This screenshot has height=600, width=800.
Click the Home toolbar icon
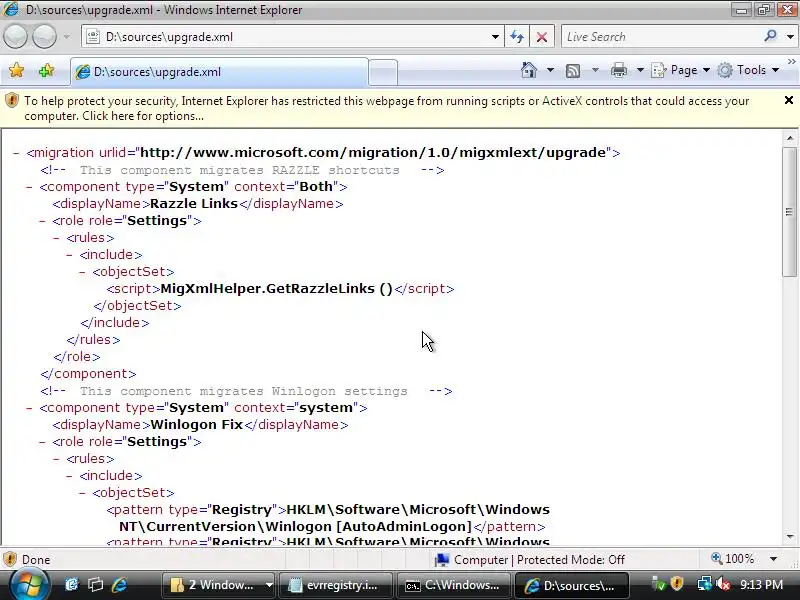(x=529, y=70)
